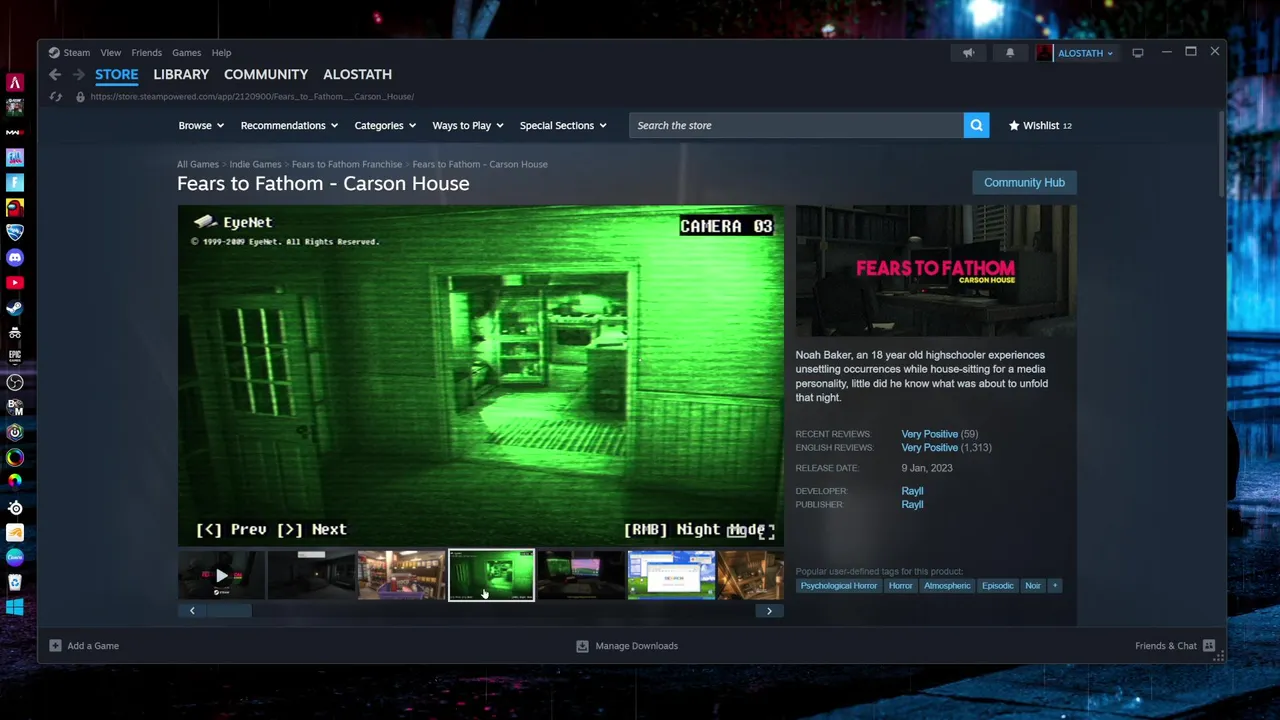Play the trailer video thumbnail

click(x=221, y=575)
